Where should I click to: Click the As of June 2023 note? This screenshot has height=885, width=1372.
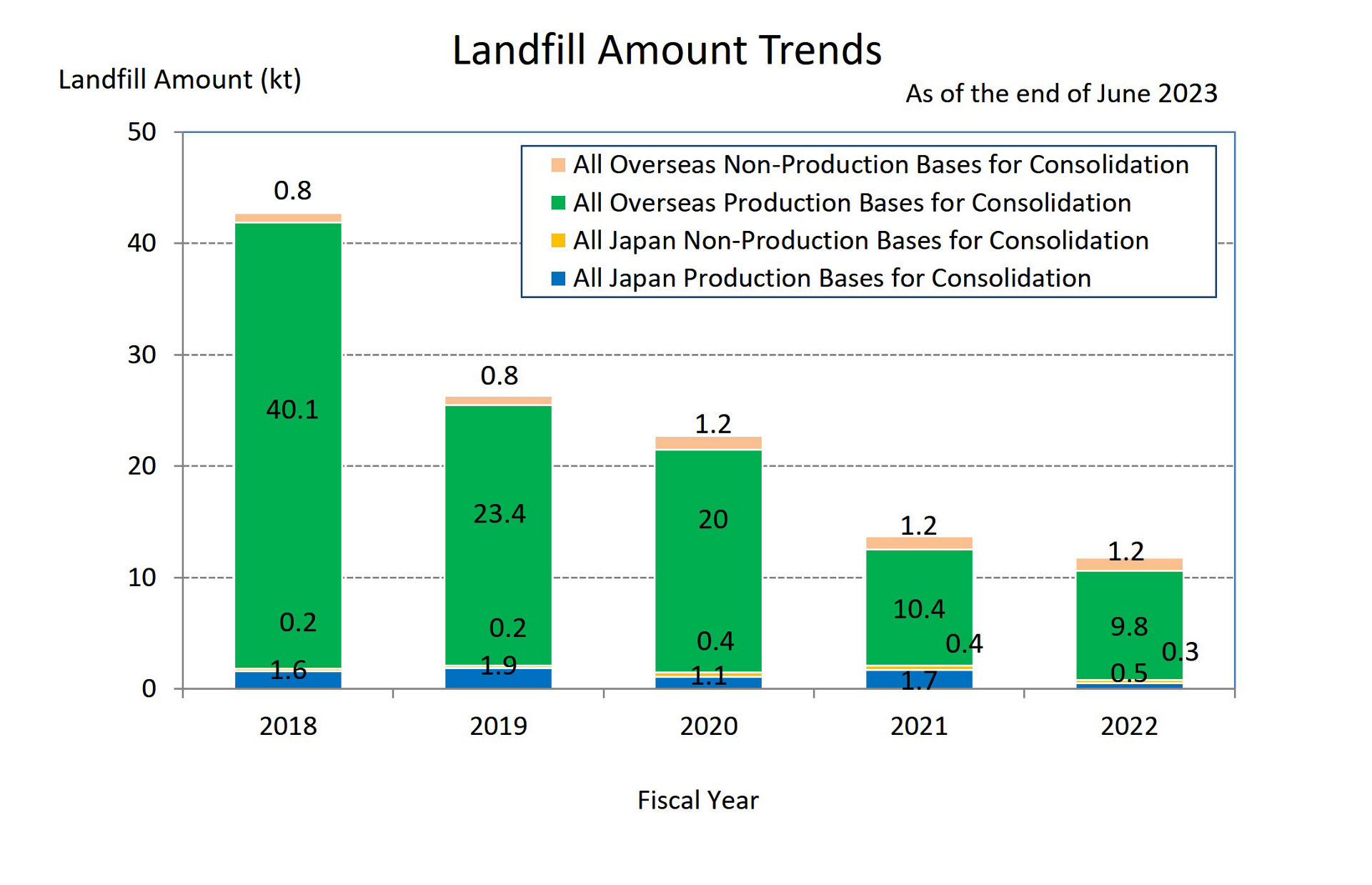pos(1061,94)
